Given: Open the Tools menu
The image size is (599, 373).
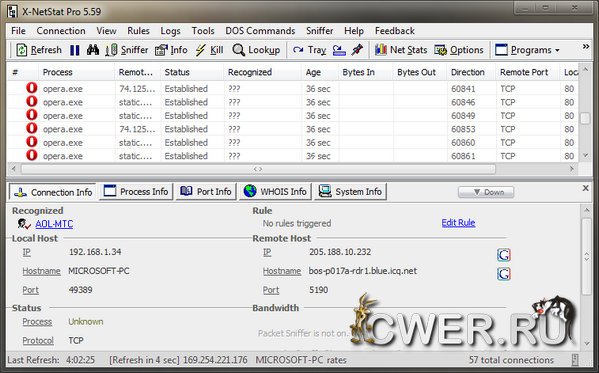Looking at the screenshot, I should pyautogui.click(x=203, y=31).
